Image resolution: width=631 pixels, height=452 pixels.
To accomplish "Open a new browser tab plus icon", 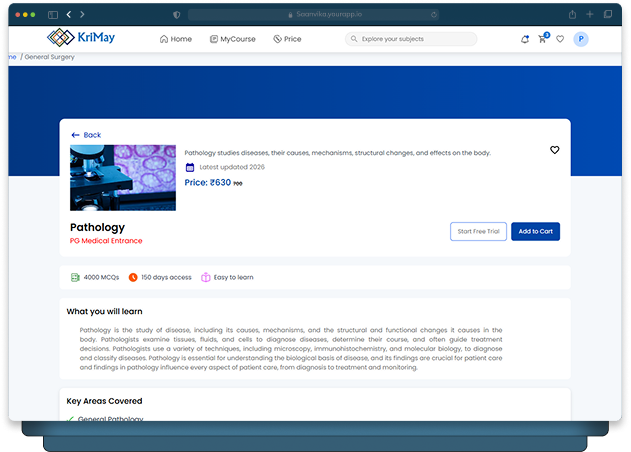I will pos(590,14).
